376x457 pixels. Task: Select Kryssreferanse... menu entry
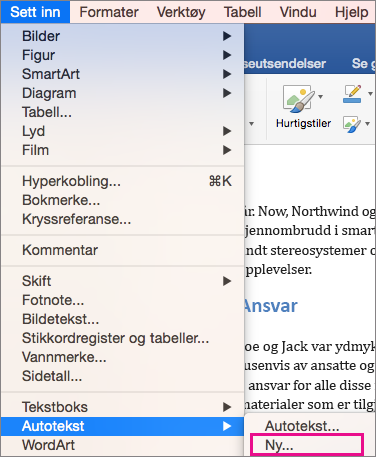[122, 219]
